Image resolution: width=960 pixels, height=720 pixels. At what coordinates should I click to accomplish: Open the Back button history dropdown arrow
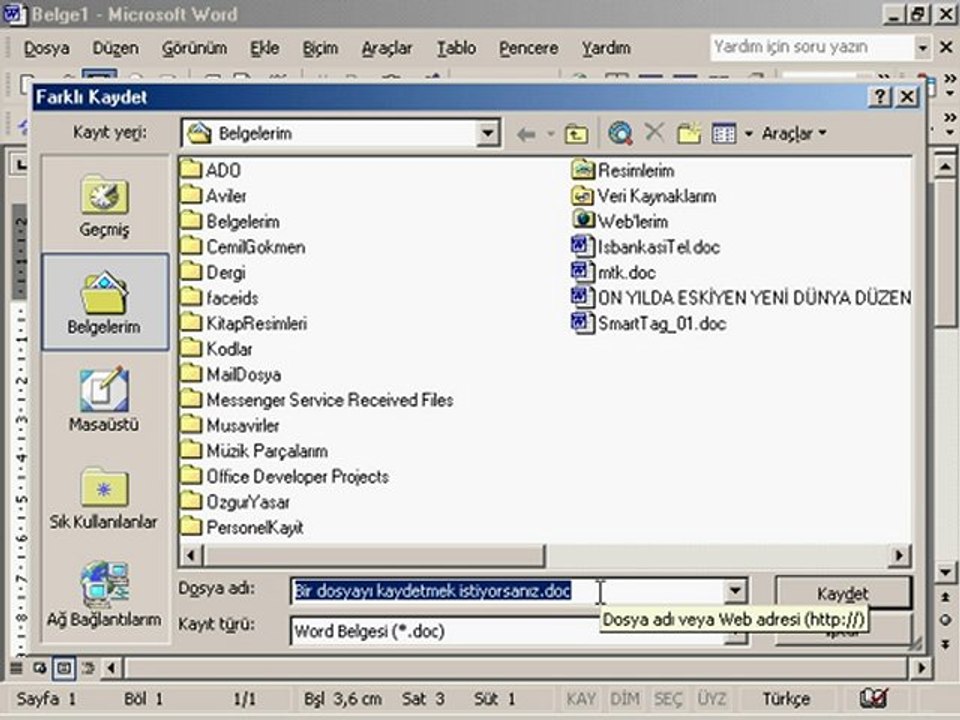pos(550,133)
